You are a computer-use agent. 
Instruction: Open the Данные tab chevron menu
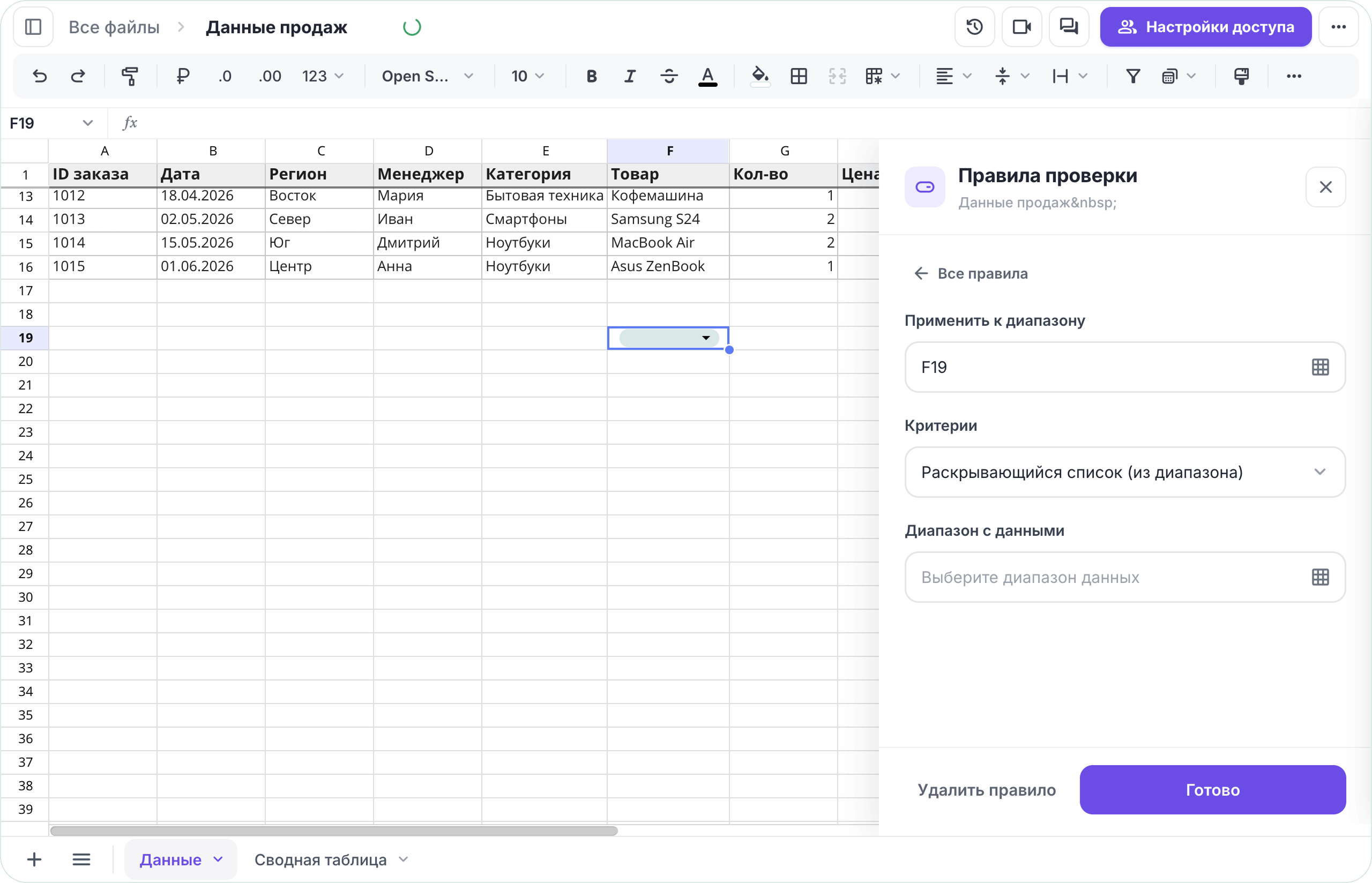pos(218,859)
